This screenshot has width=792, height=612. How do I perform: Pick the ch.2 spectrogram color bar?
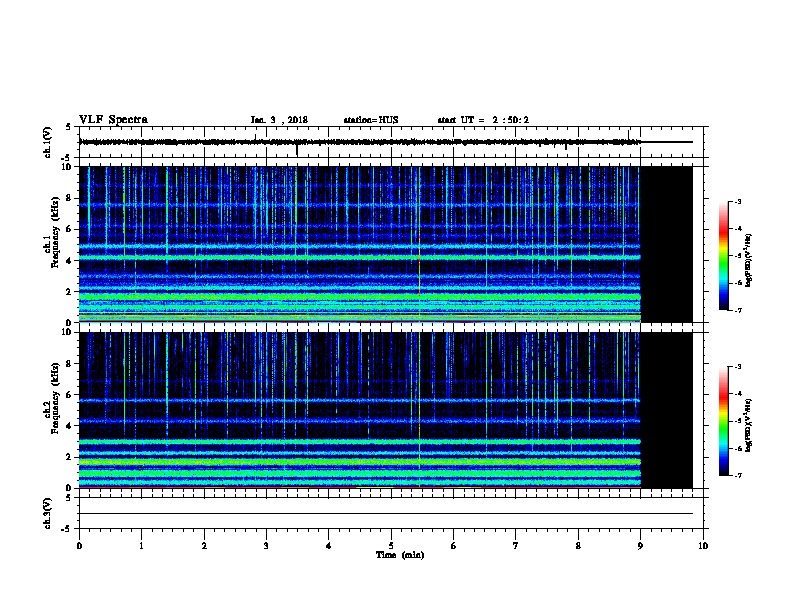tap(723, 421)
